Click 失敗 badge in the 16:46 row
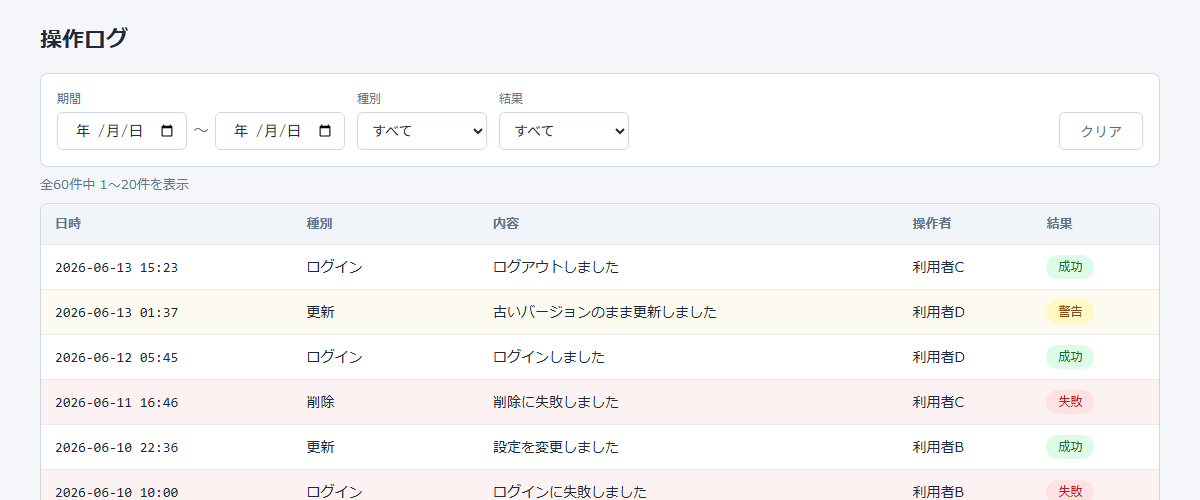 1070,402
